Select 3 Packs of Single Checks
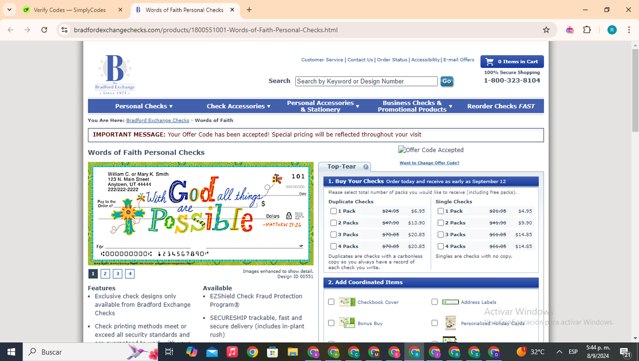 [441, 235]
